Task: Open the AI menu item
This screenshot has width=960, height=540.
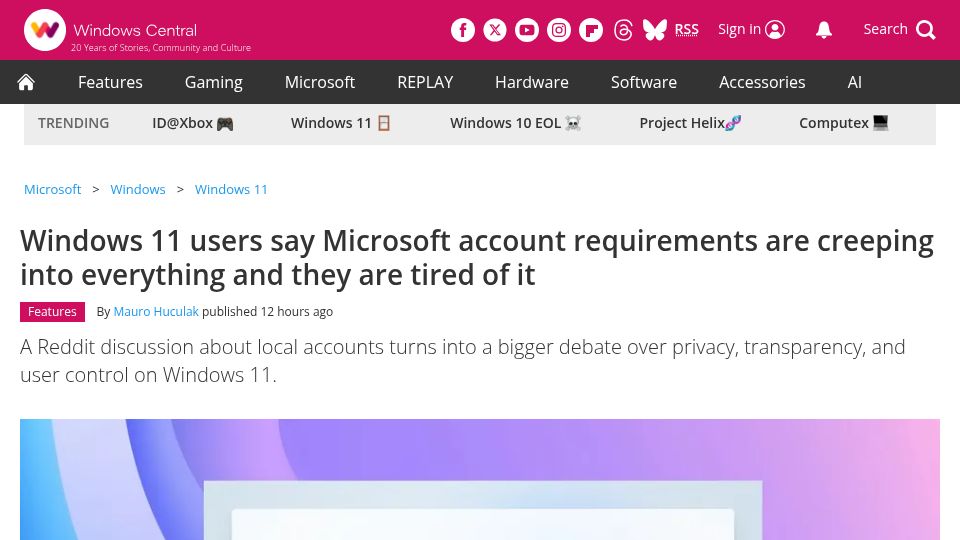Action: 855,82
